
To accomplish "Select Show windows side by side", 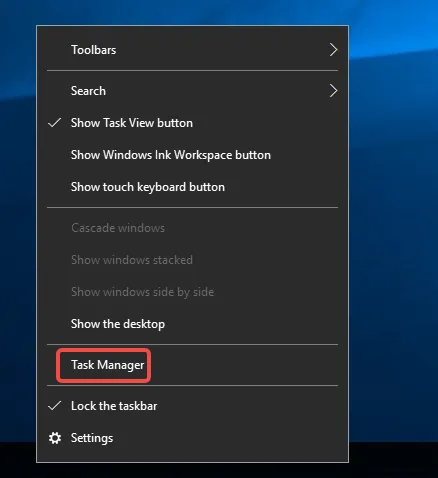I will [x=192, y=292].
